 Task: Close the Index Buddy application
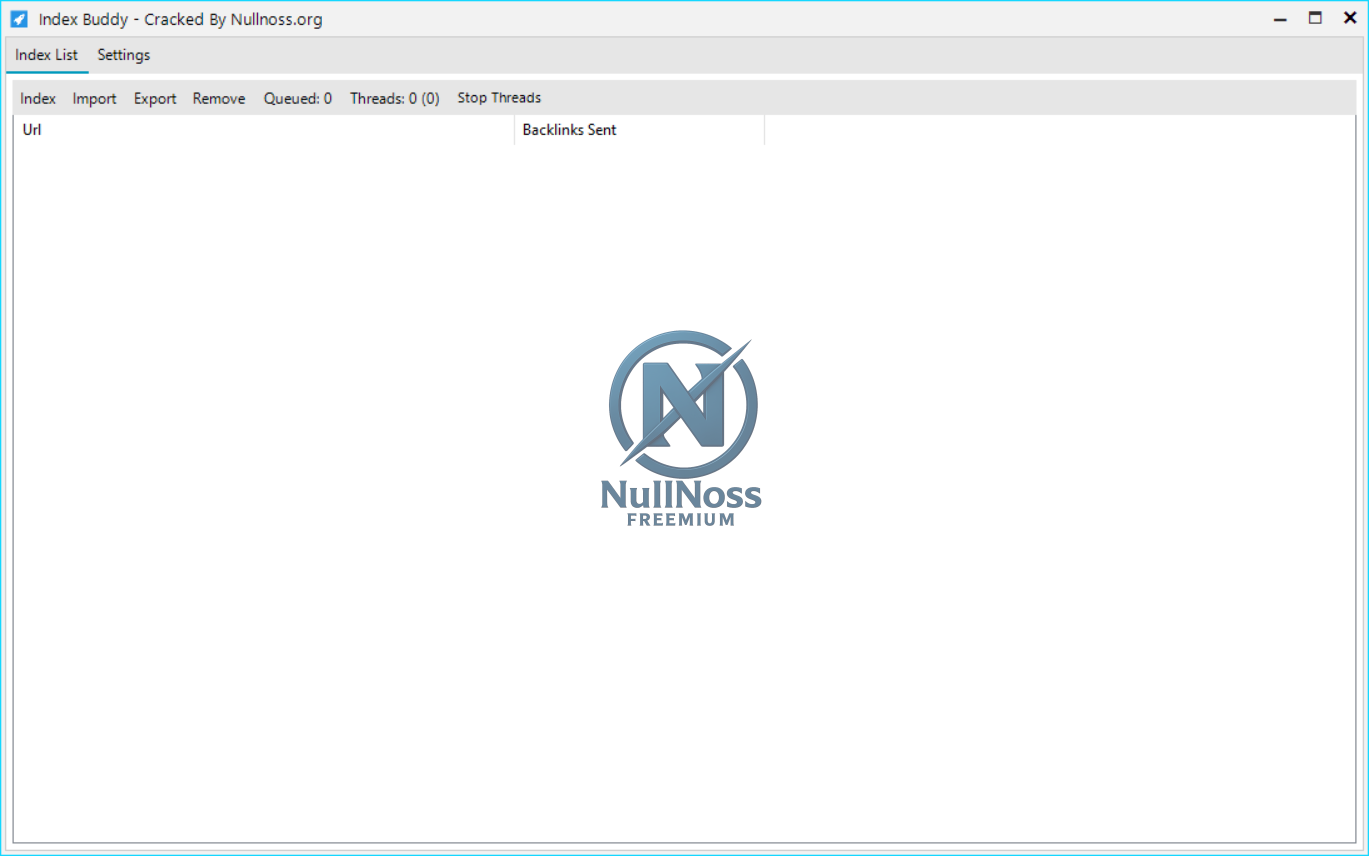coord(1349,18)
